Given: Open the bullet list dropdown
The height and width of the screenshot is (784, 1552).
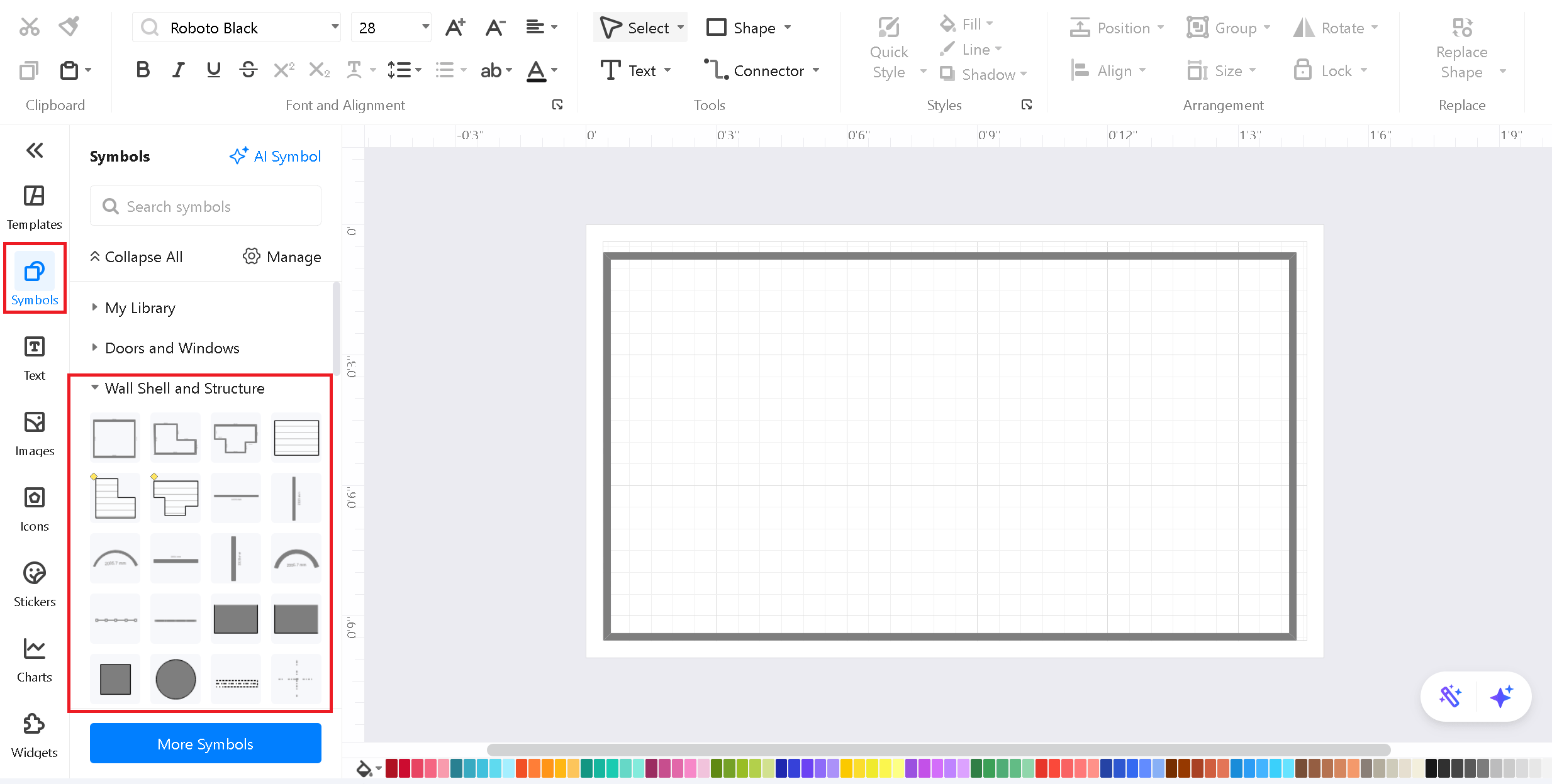Looking at the screenshot, I should 450,70.
